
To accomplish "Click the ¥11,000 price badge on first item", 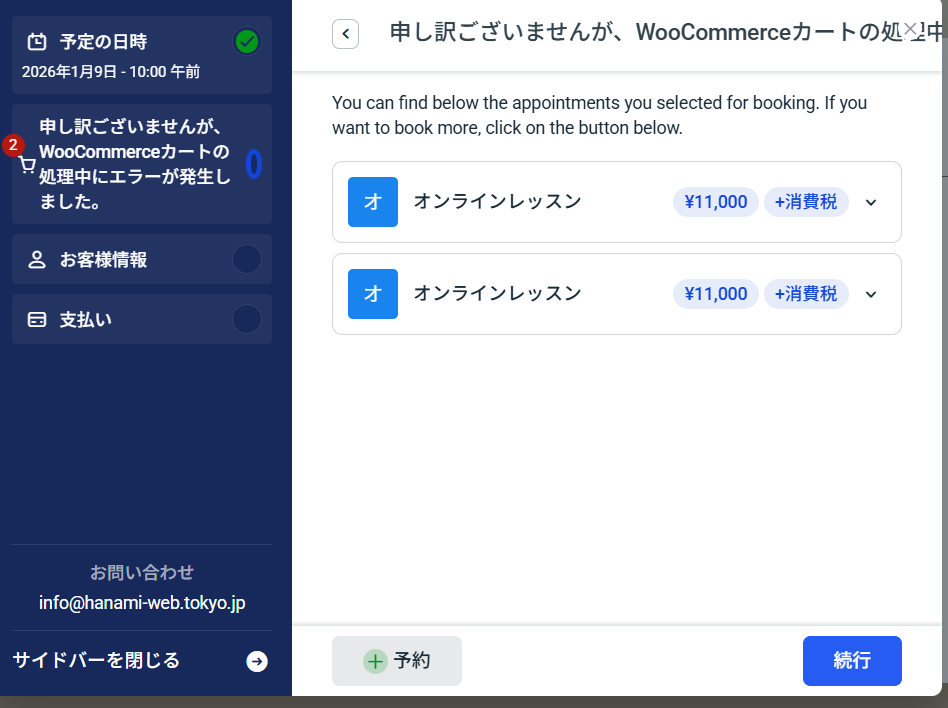I will coord(715,202).
